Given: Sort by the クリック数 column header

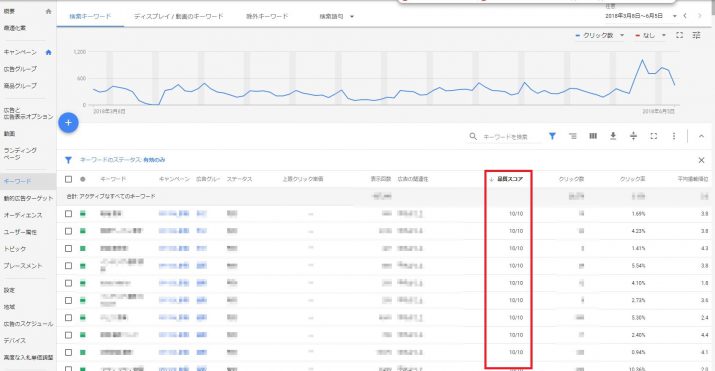Looking at the screenshot, I should pos(571,179).
